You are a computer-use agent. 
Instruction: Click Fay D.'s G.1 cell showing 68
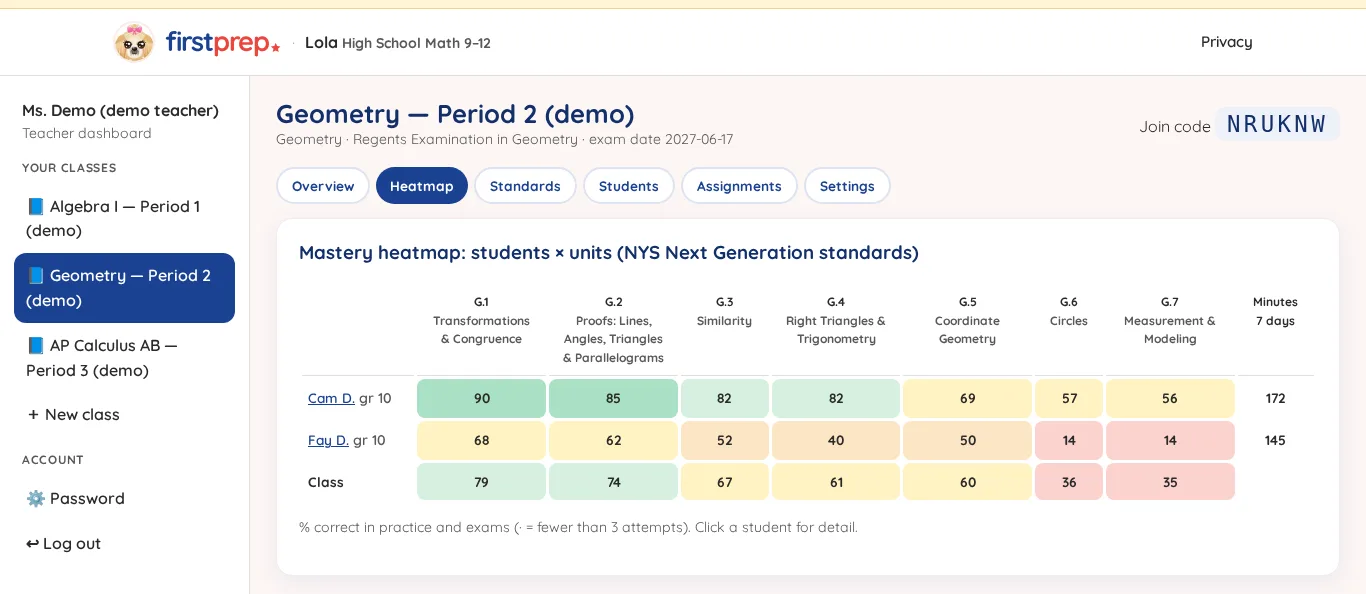coord(482,440)
